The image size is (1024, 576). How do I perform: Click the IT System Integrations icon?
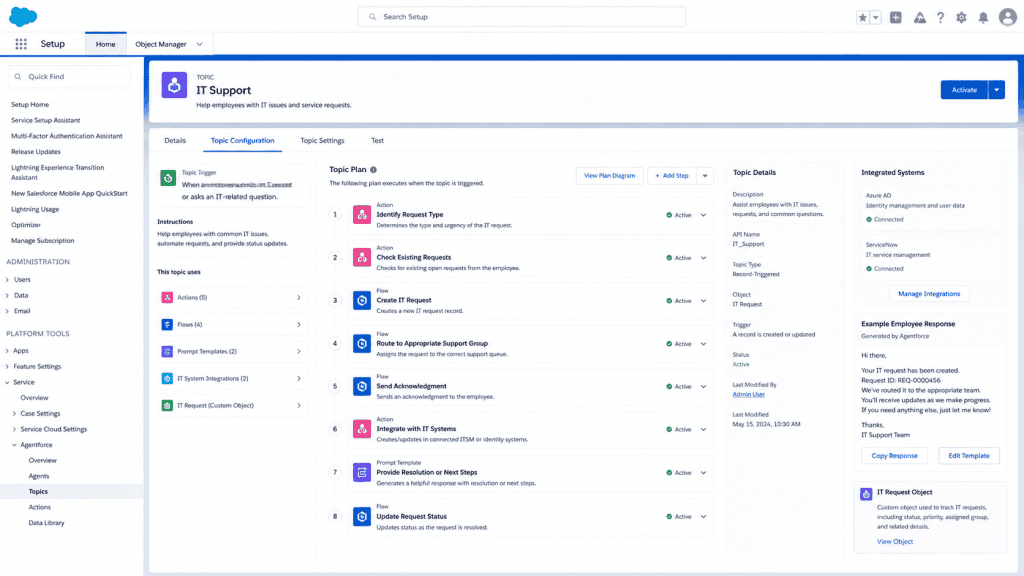[x=167, y=378]
